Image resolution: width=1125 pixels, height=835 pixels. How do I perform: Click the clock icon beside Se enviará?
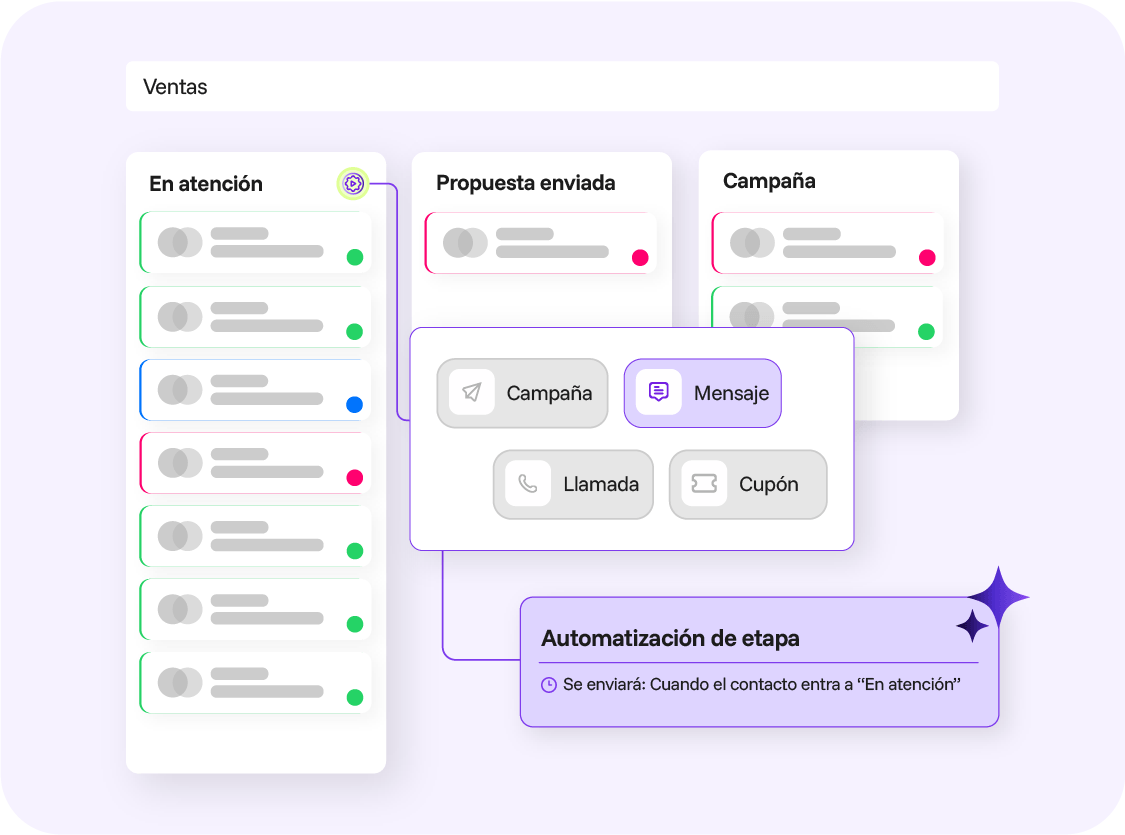548,685
